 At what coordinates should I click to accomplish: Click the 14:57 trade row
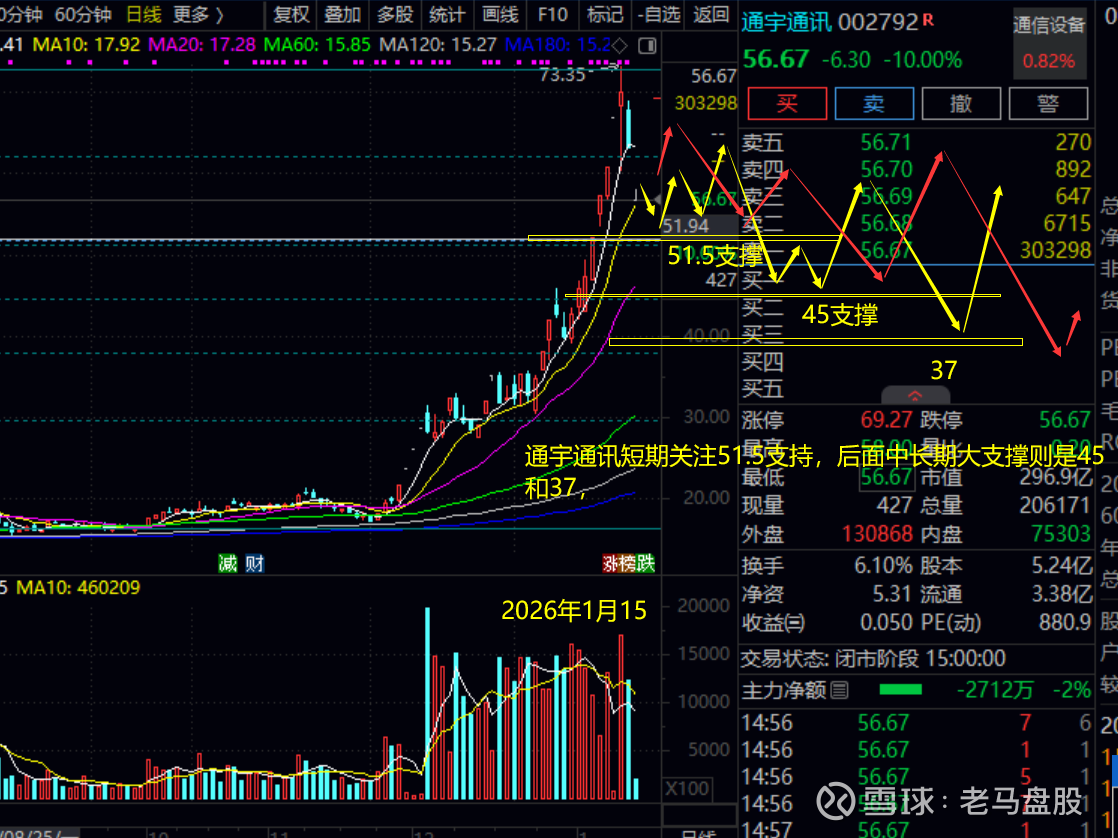[916, 830]
